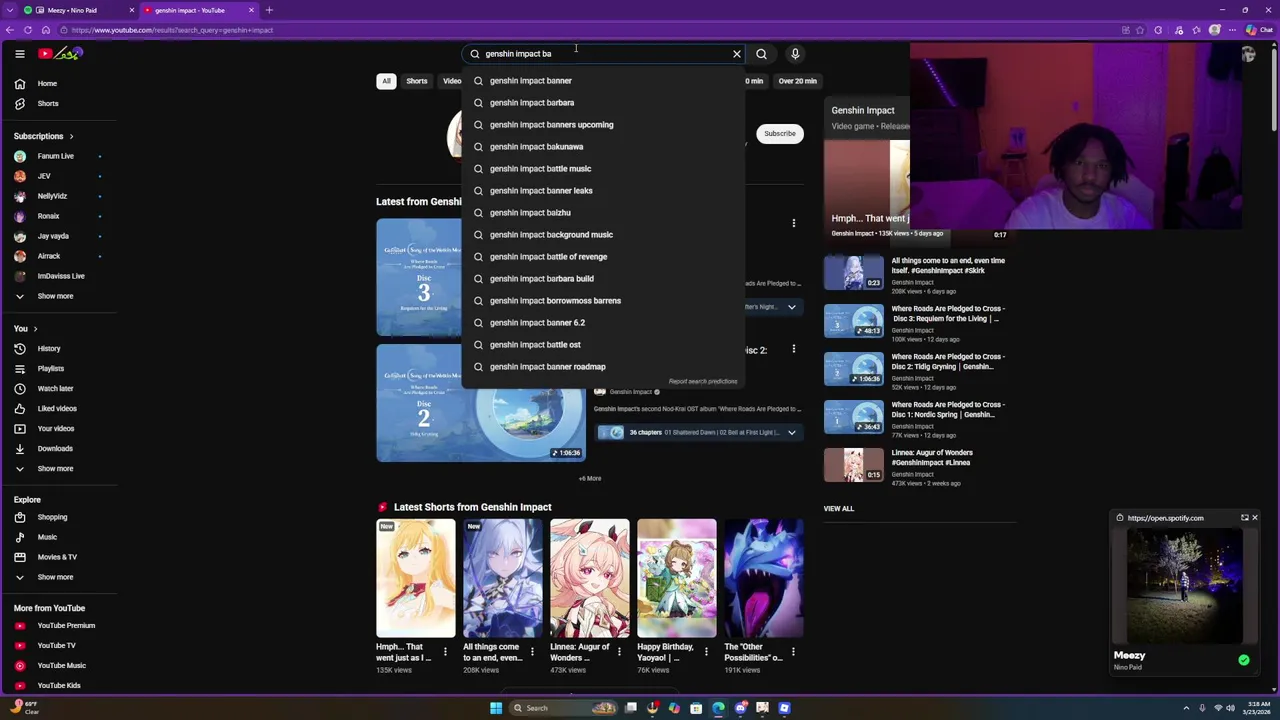This screenshot has height=720, width=1280.
Task: Open options menu for 'Hmph... That went' short
Action: tap(445, 652)
